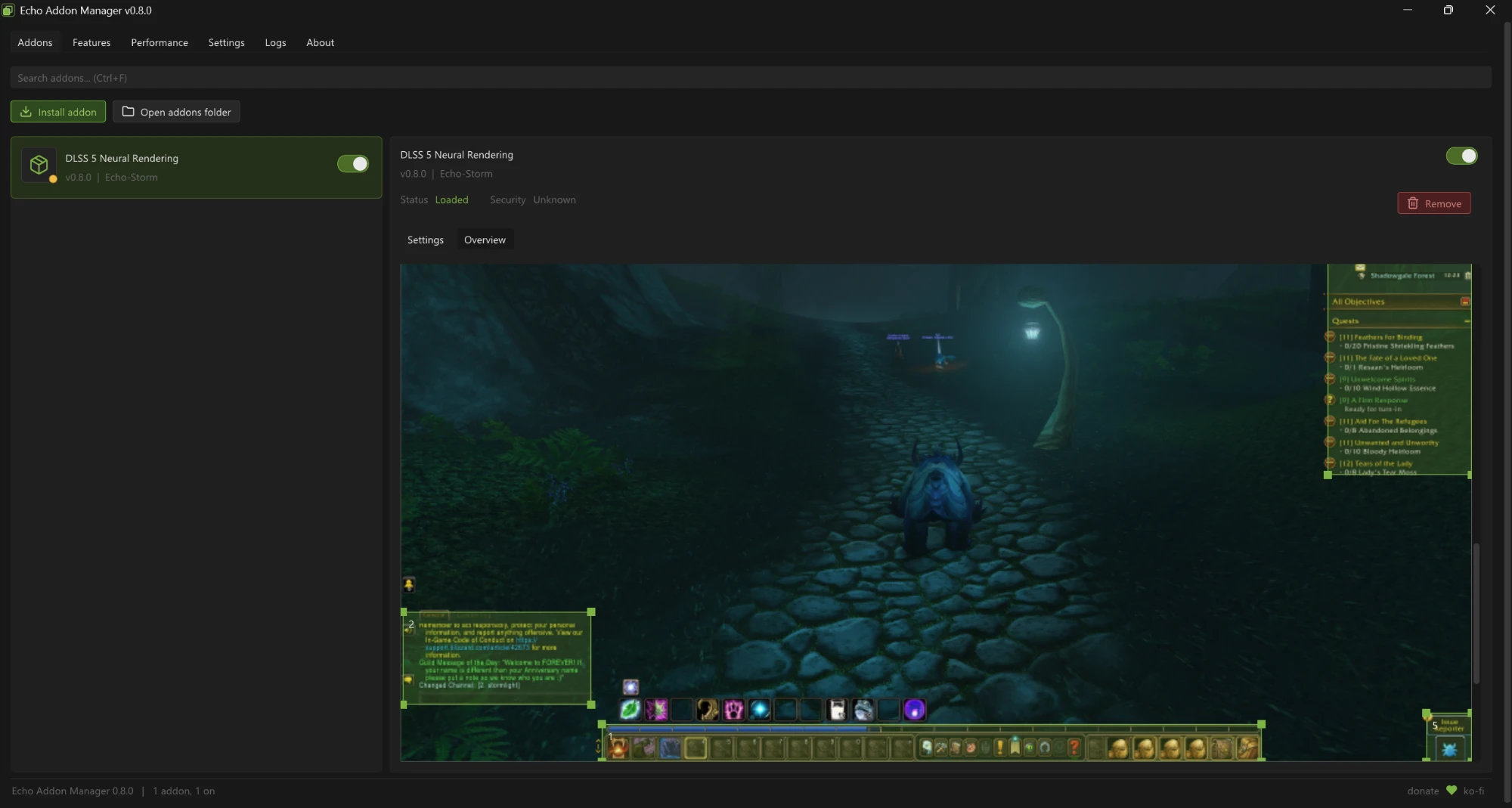Open the Addons tab
Viewport: 1512px width, 808px height.
point(35,42)
